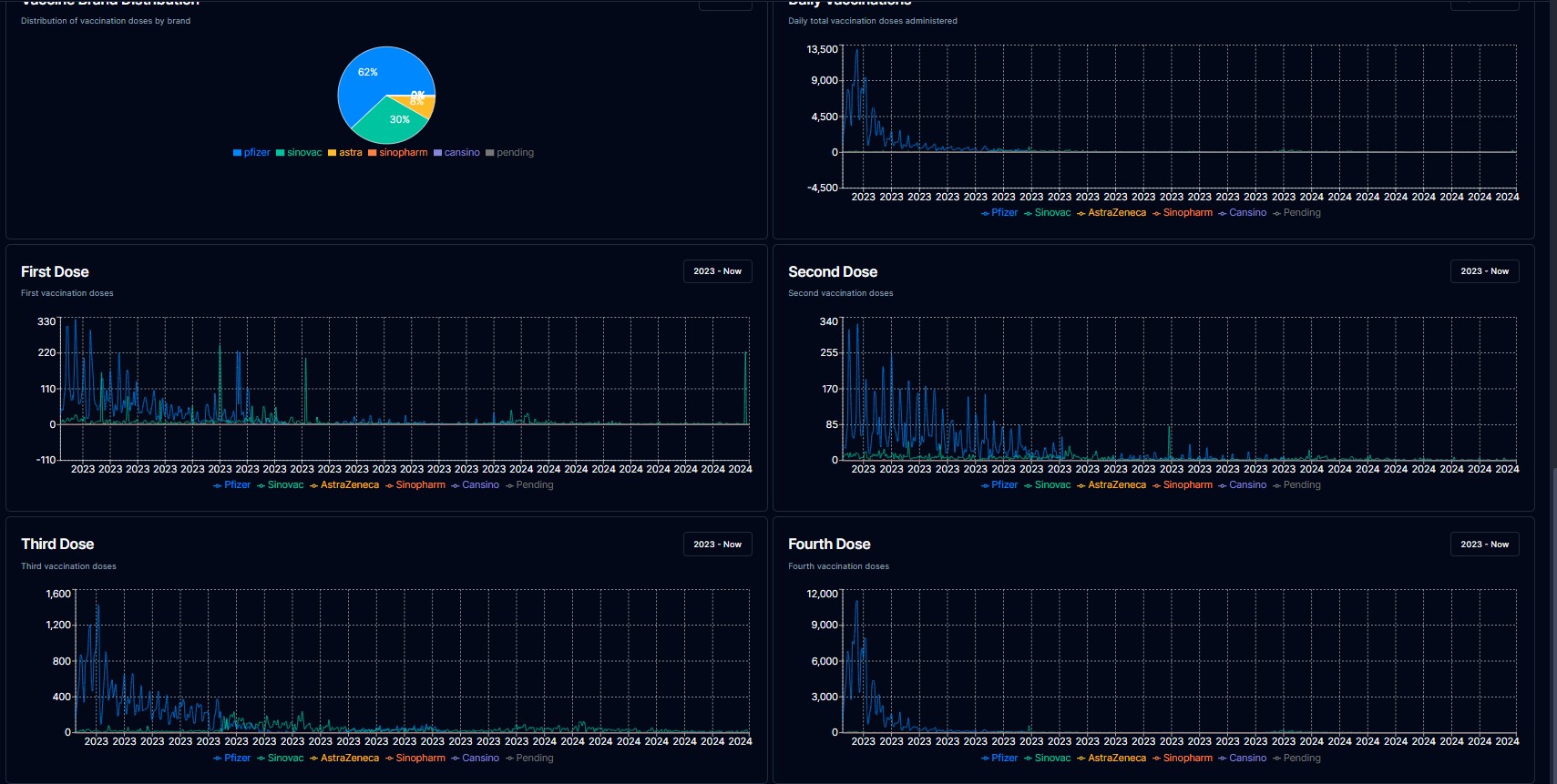The width and height of the screenshot is (1557, 784).
Task: Click the orange sinopharm square in pie legend
Action: (373, 153)
